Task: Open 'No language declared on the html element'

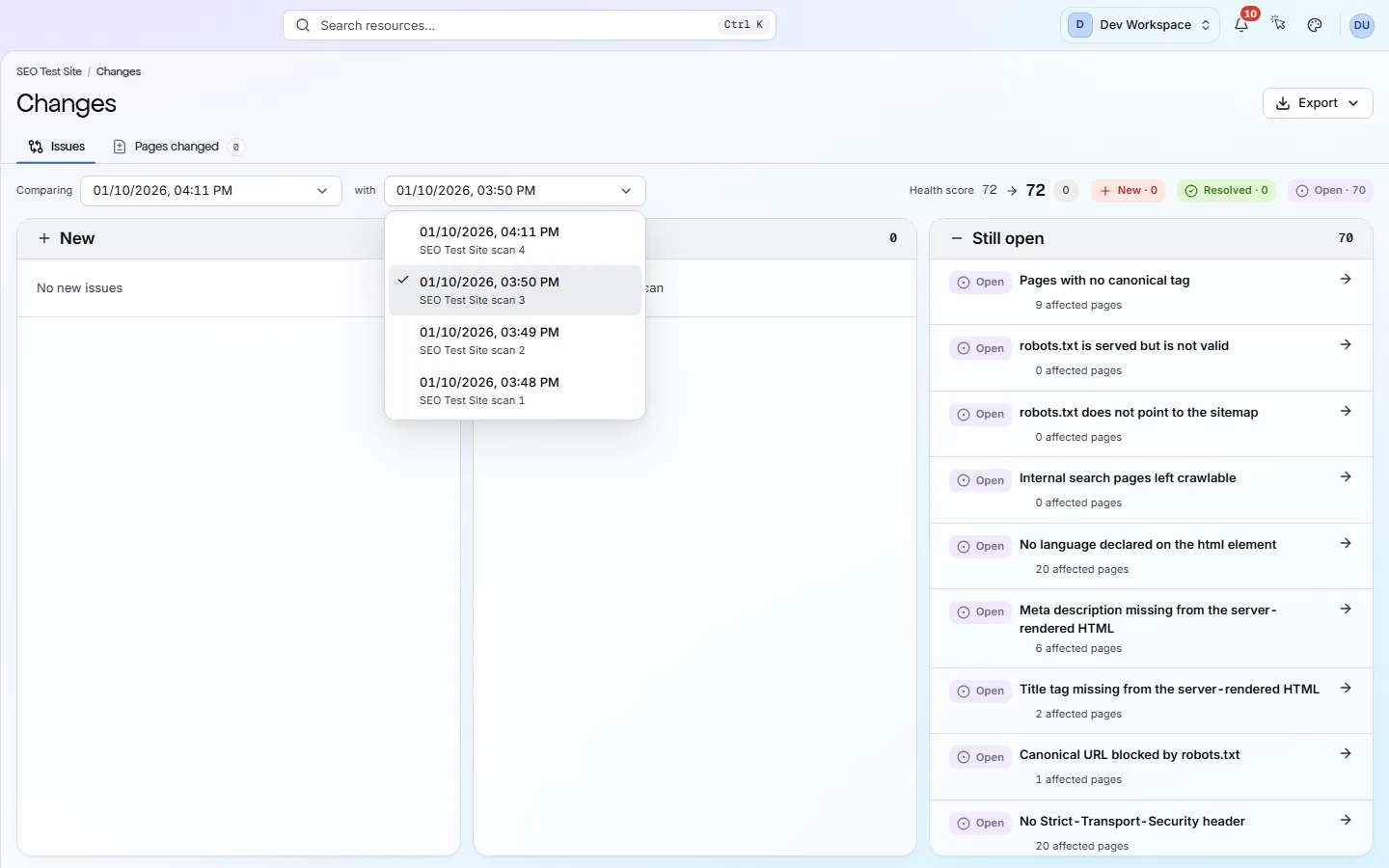Action: coord(1148,545)
